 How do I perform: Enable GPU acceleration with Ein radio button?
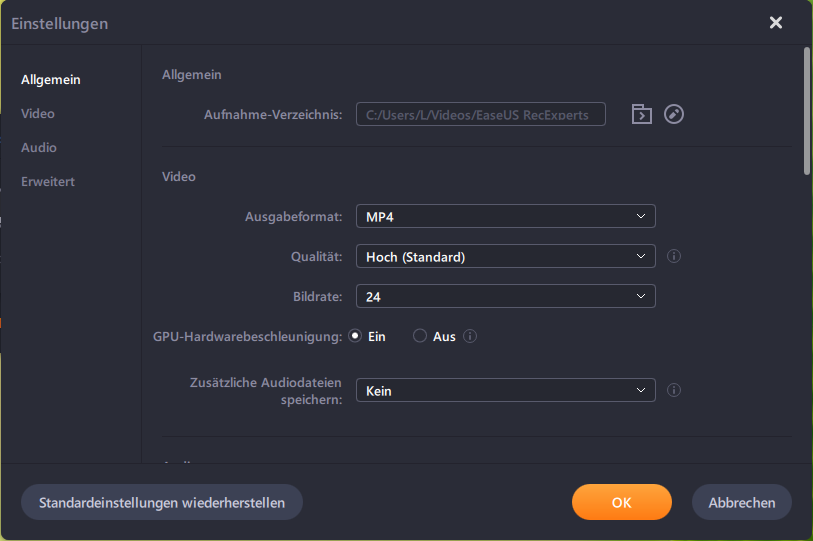355,337
